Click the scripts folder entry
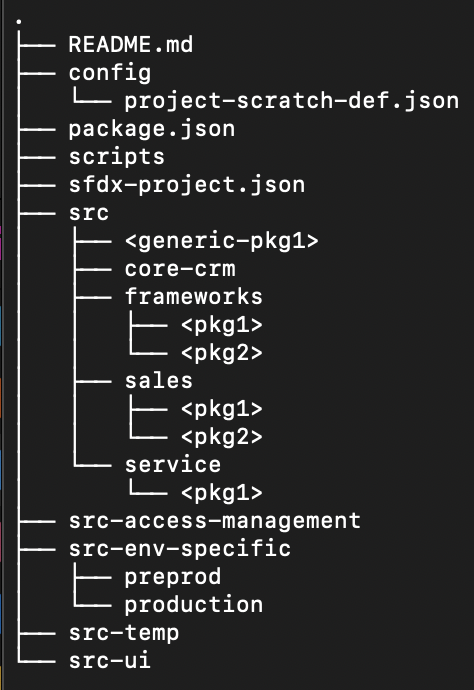Screen dimensions: 474x690 [117, 157]
